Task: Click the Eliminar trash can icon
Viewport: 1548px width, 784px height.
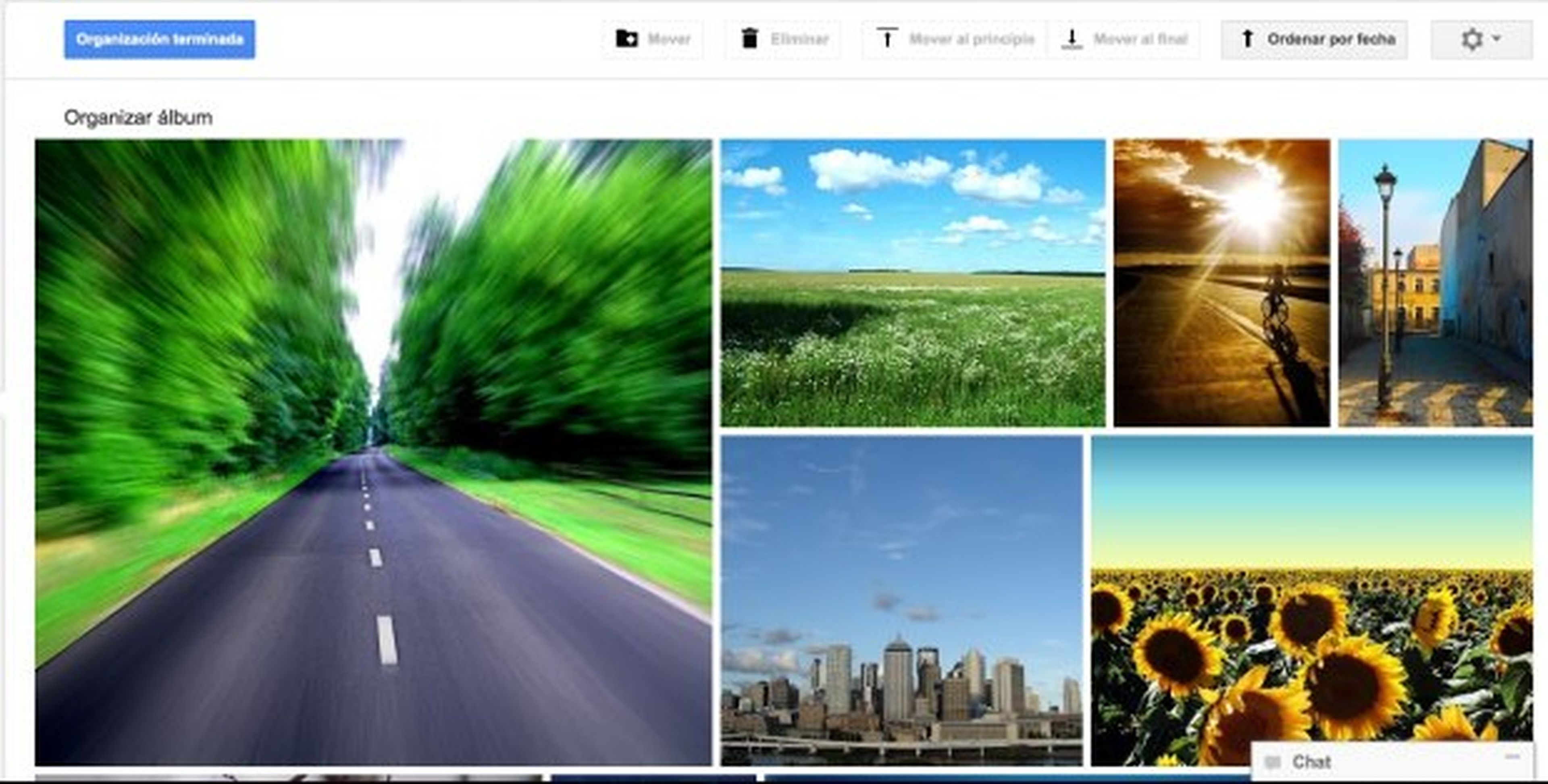Action: pos(749,39)
